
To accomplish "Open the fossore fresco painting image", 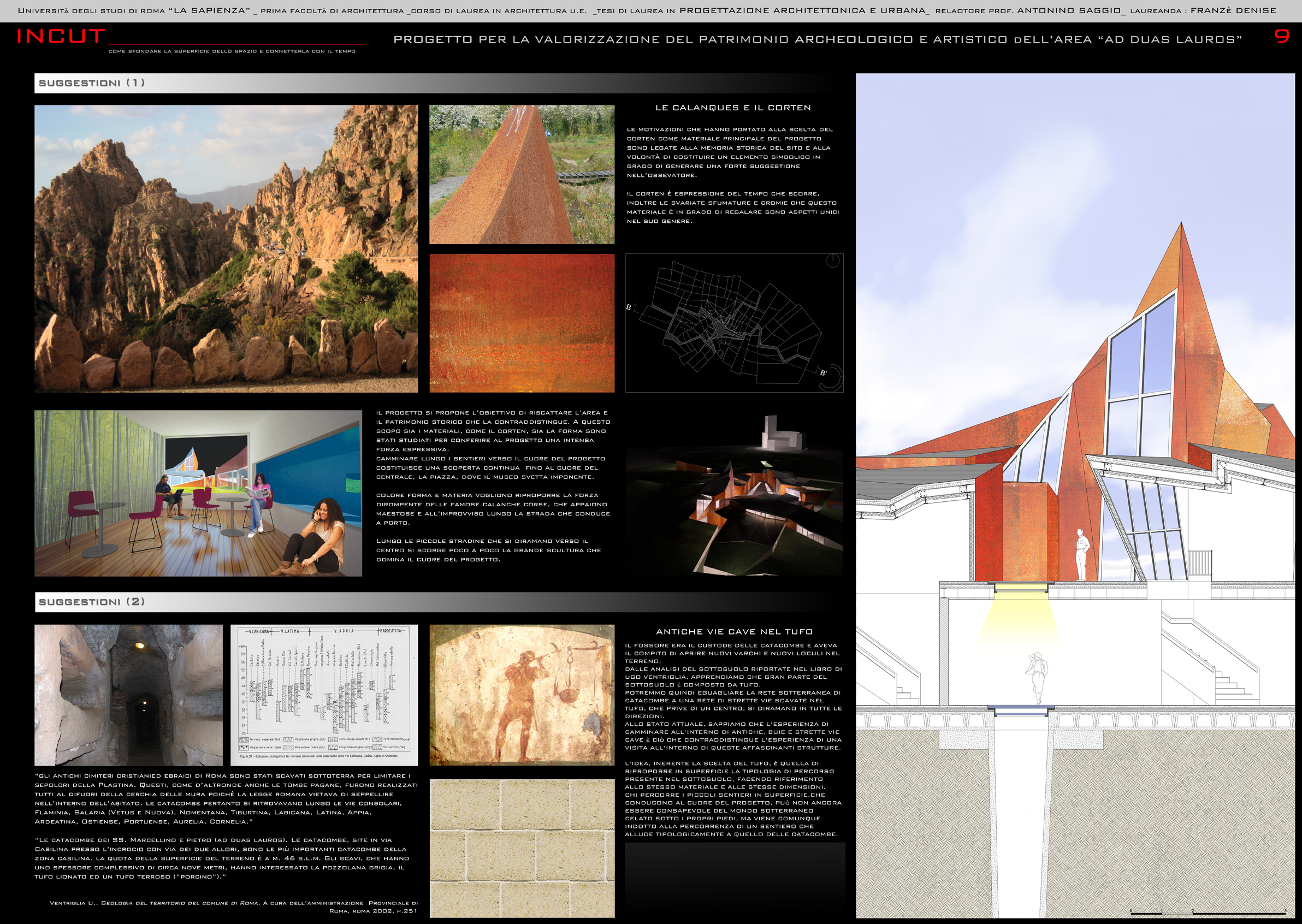I will [521, 695].
